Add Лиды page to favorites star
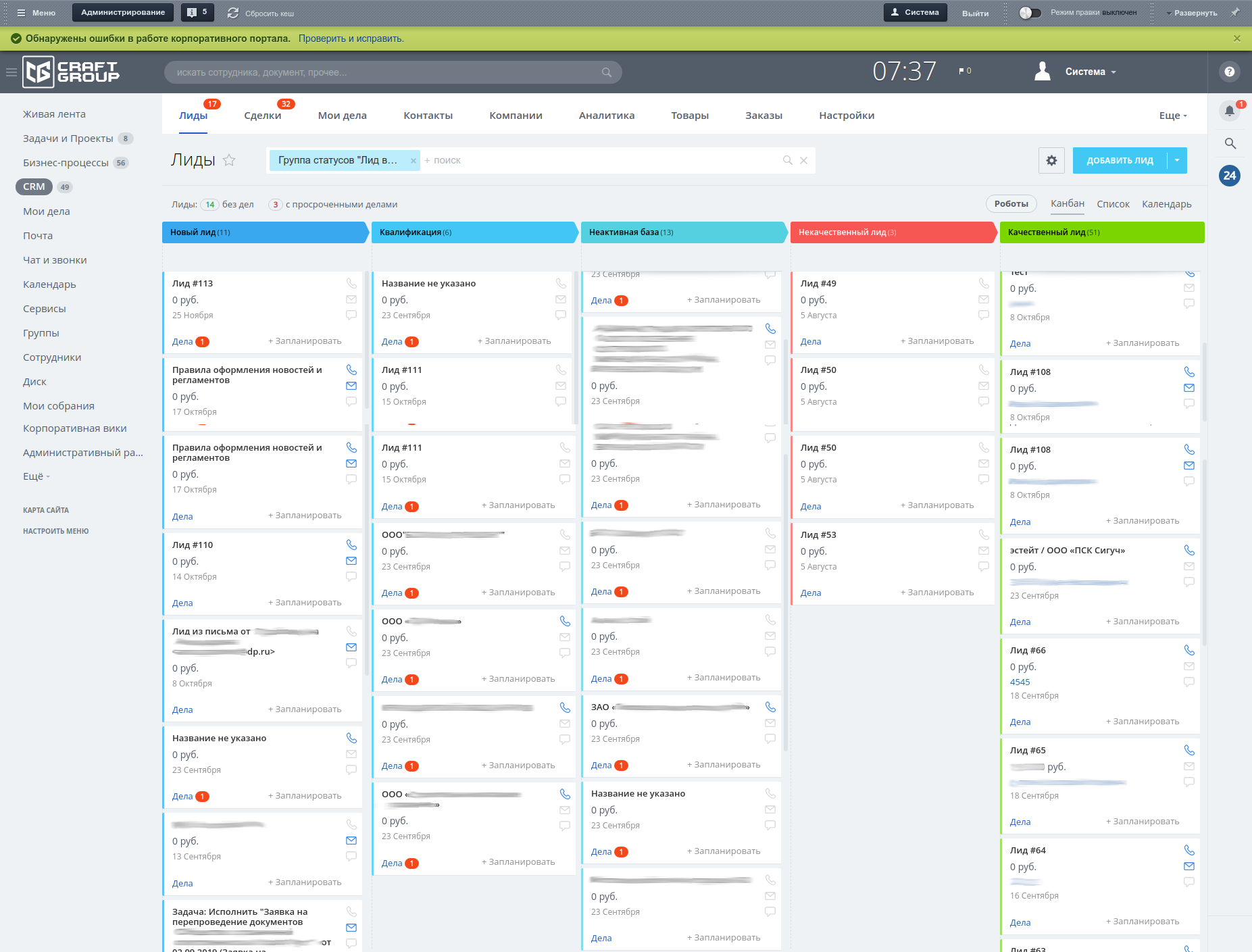 [230, 160]
